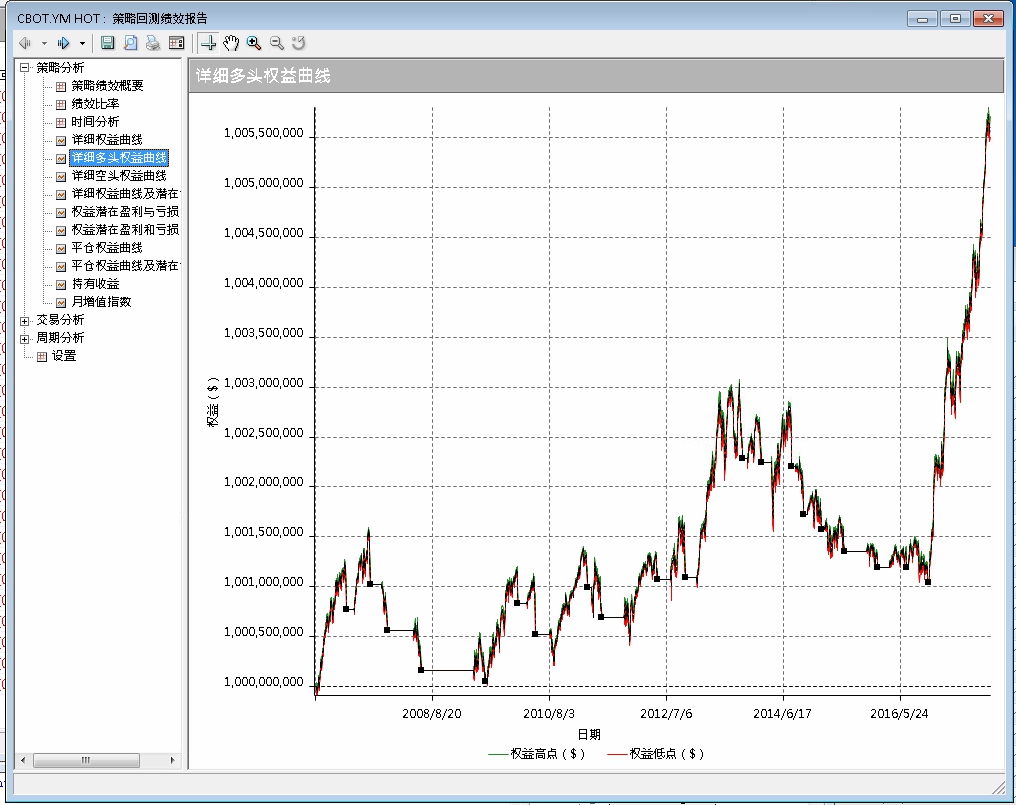Screen dimensions: 1016x805
Task: Open 详细空头权益曲线 report
Action: [119, 176]
